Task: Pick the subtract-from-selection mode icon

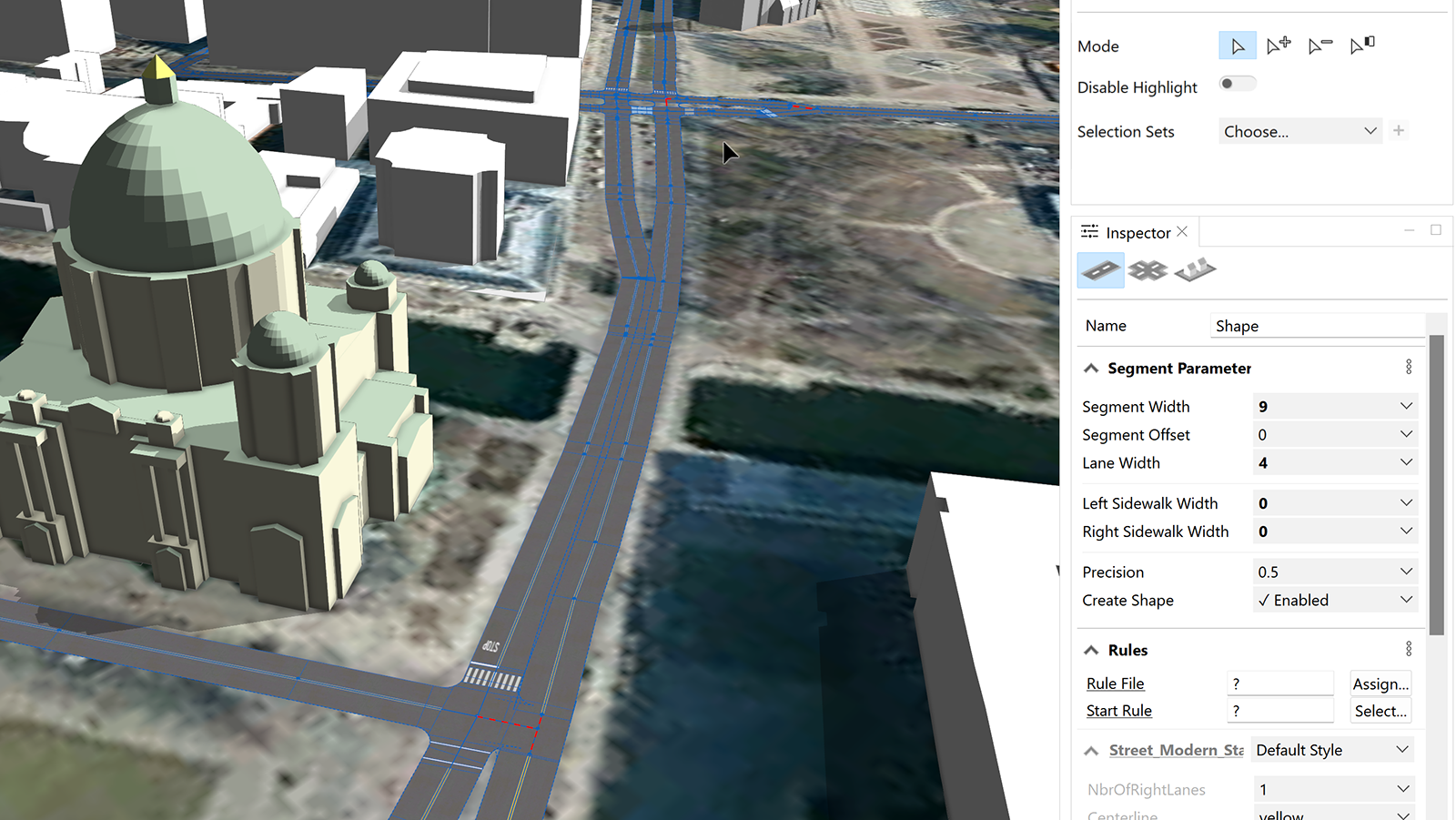Action: (1319, 46)
